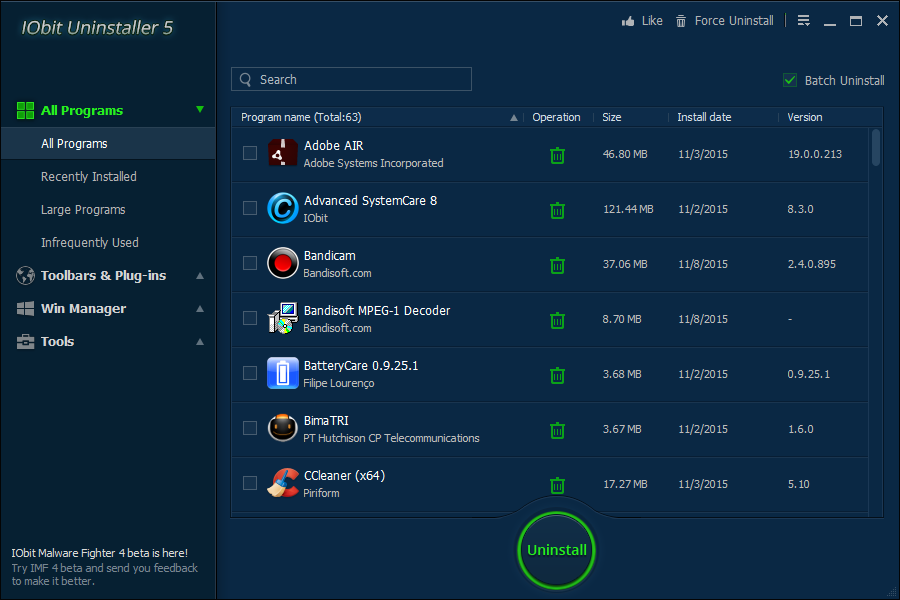
Task: Click the Operation column header
Action: pos(556,117)
